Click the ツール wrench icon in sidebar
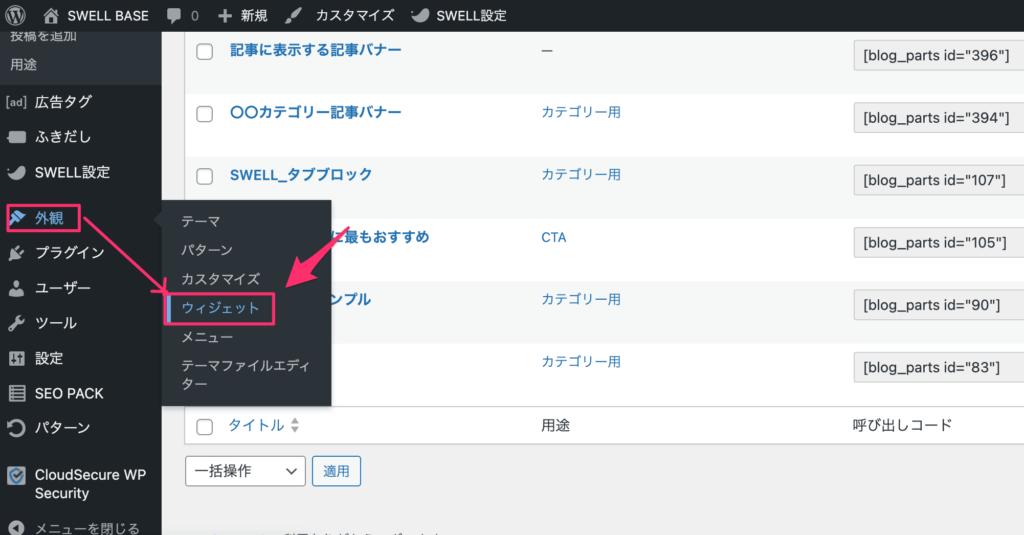This screenshot has height=535, width=1024. pos(16,323)
